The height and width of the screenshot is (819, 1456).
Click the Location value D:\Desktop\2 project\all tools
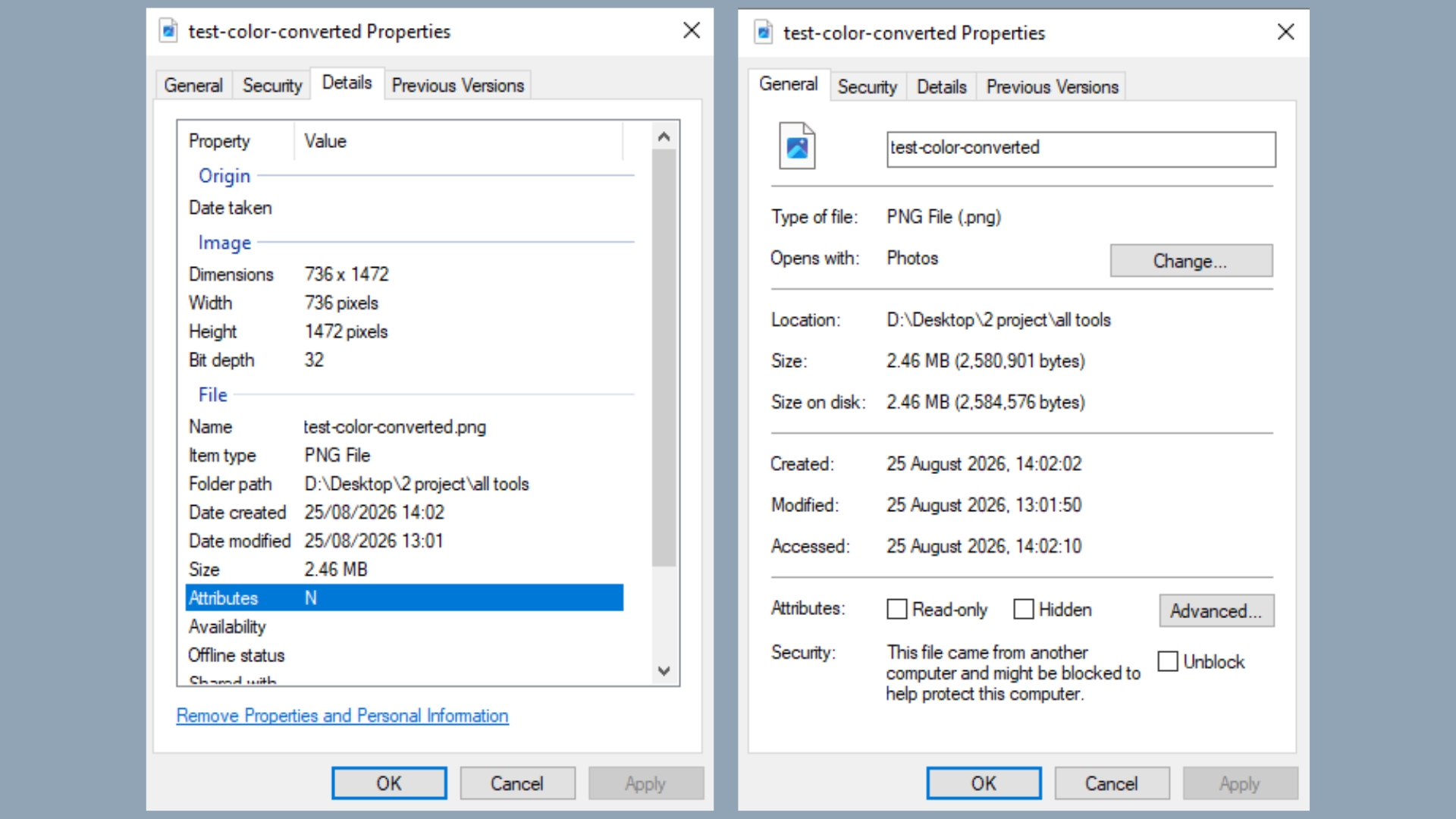tap(999, 320)
